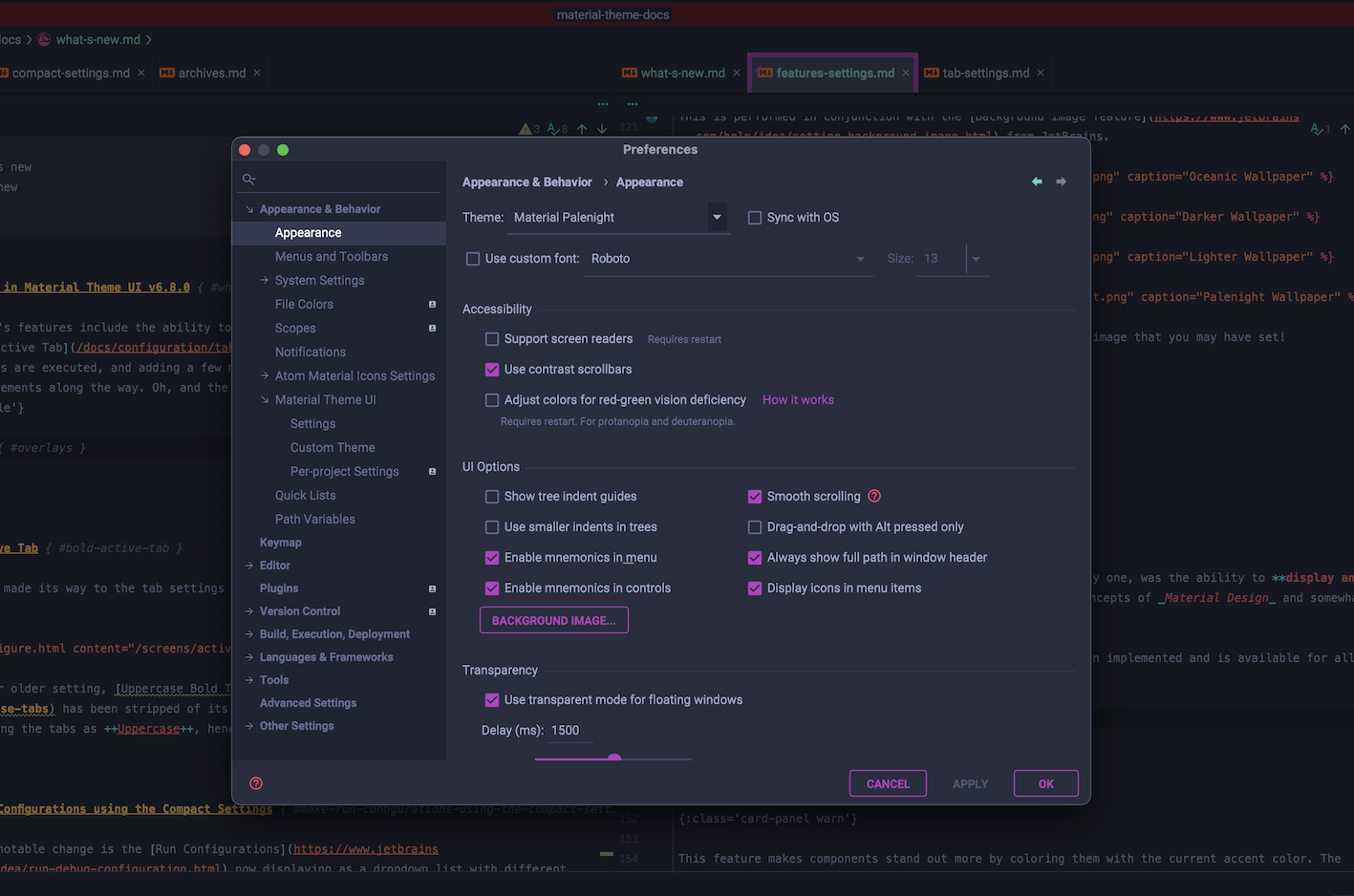
Task: Click the back navigation arrow in Preferences header
Action: pyautogui.click(x=1036, y=181)
